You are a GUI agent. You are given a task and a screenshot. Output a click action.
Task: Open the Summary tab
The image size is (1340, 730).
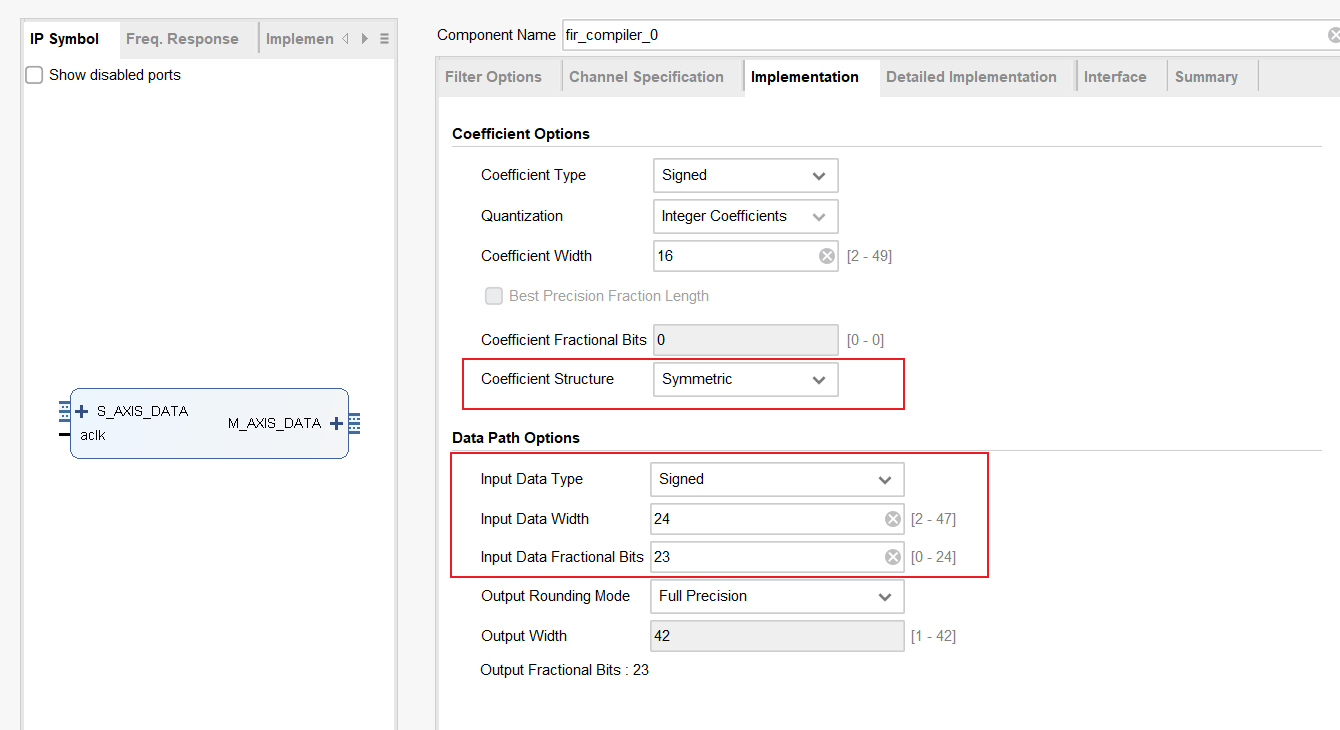click(1206, 77)
